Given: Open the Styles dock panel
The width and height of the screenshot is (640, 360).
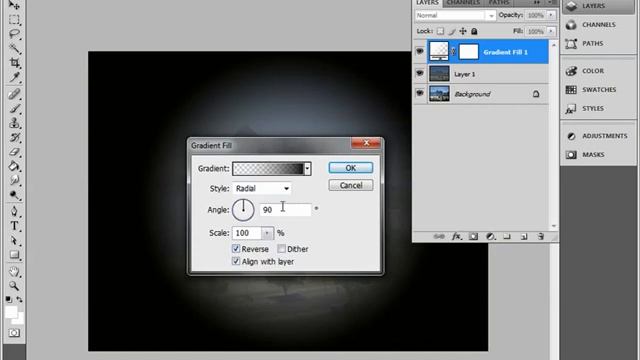Looking at the screenshot, I should pyautogui.click(x=598, y=109).
